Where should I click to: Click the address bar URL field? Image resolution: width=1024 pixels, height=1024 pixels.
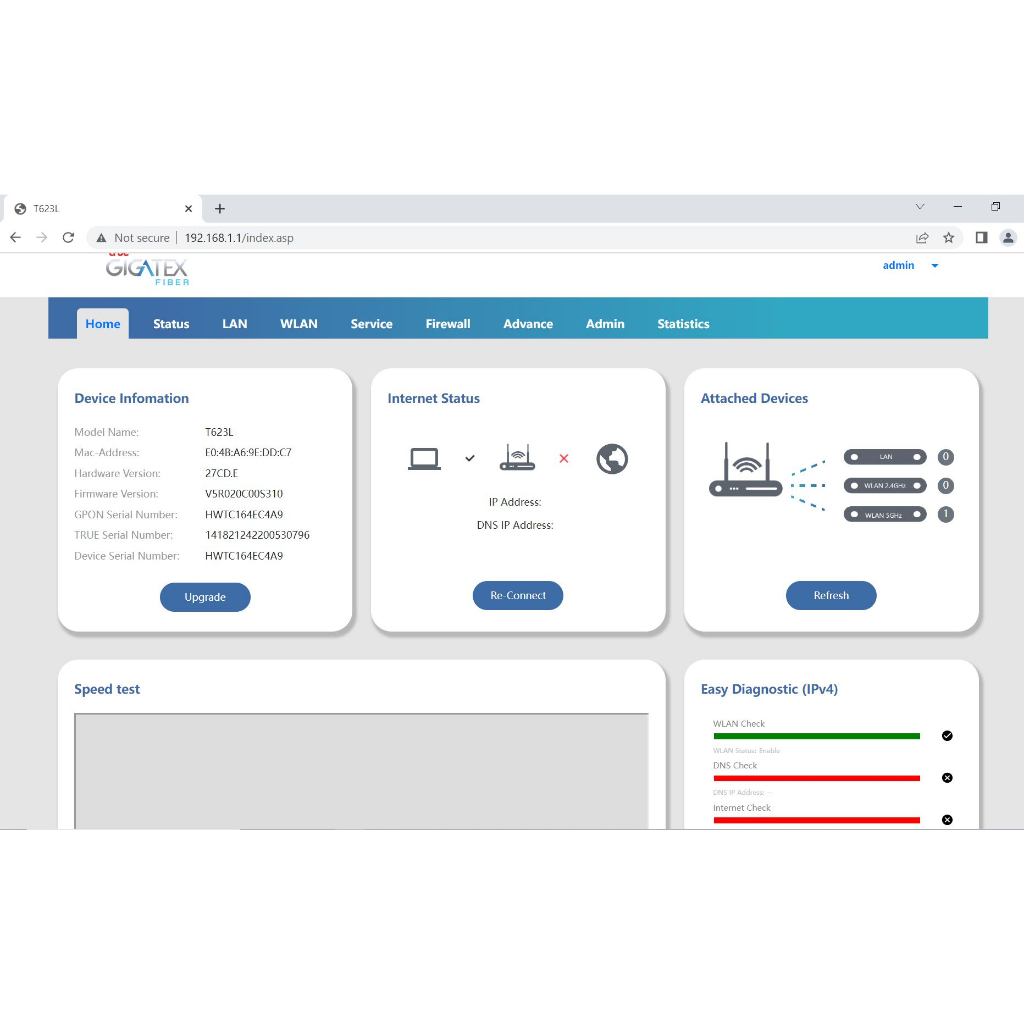tap(500, 238)
